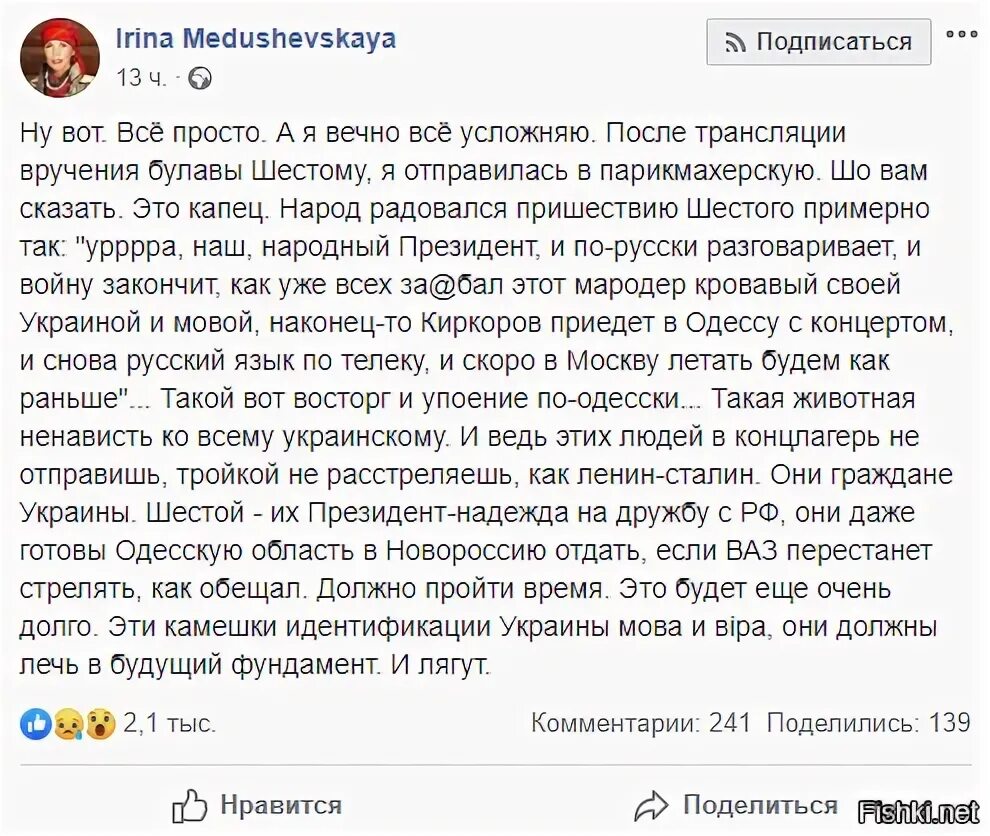
Task: Click the post body text paragraph
Action: click(x=487, y=398)
